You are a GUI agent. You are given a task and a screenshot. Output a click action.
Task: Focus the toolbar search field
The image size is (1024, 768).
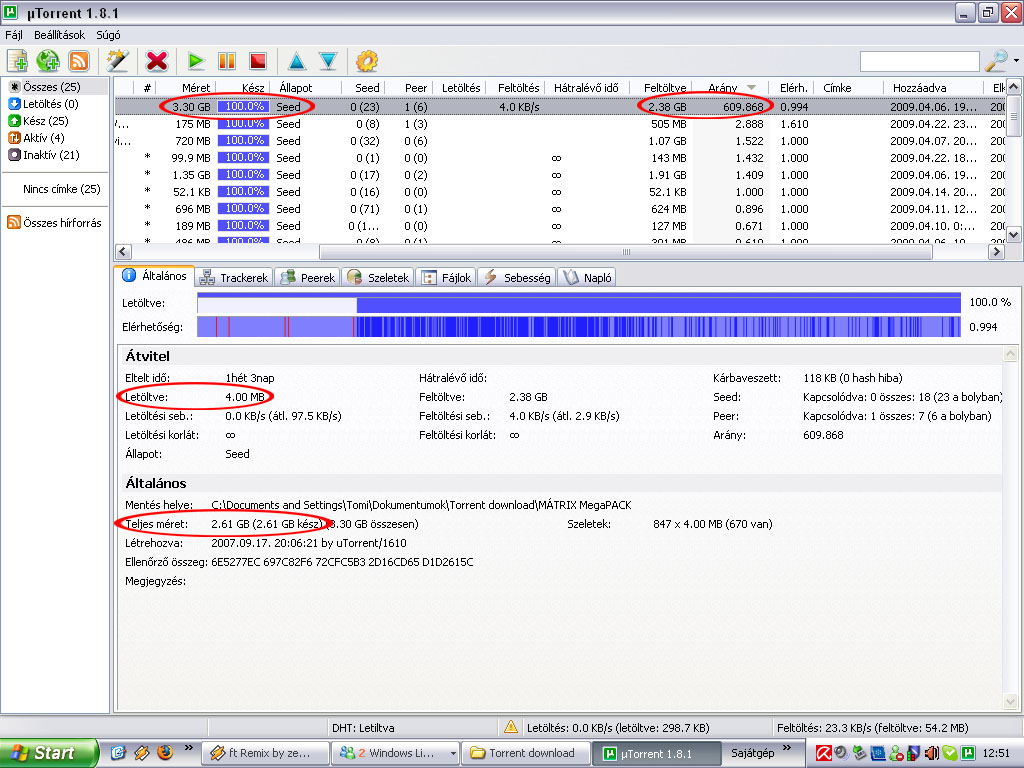920,61
